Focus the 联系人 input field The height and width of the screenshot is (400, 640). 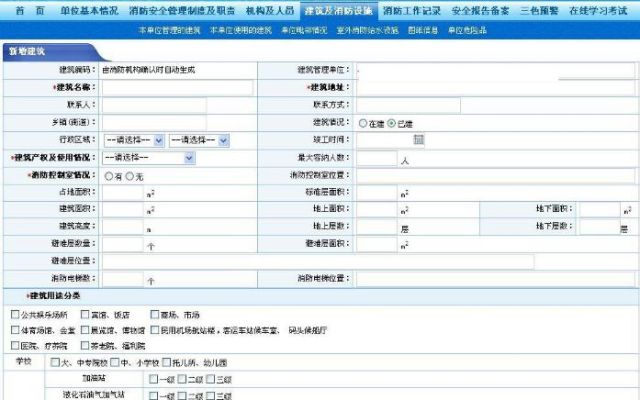coord(154,105)
